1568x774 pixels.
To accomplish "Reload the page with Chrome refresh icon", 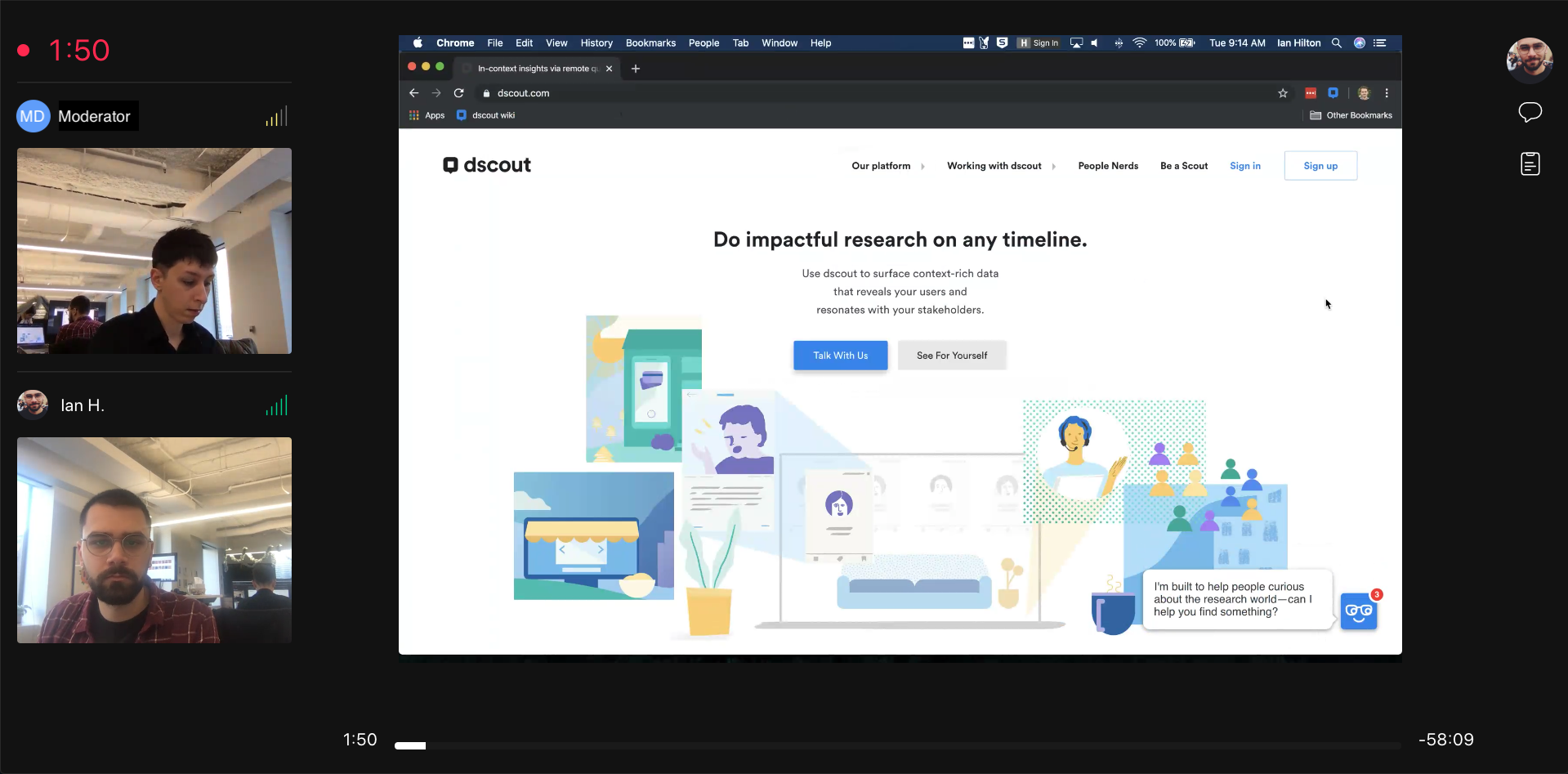I will point(459,93).
